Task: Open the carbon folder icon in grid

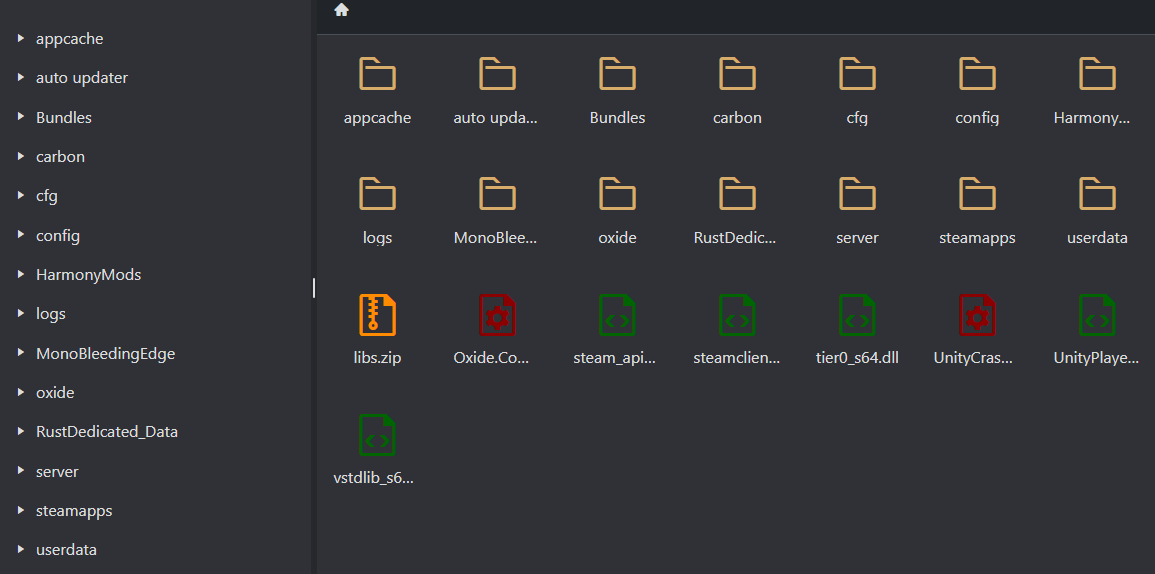Action: point(737,74)
